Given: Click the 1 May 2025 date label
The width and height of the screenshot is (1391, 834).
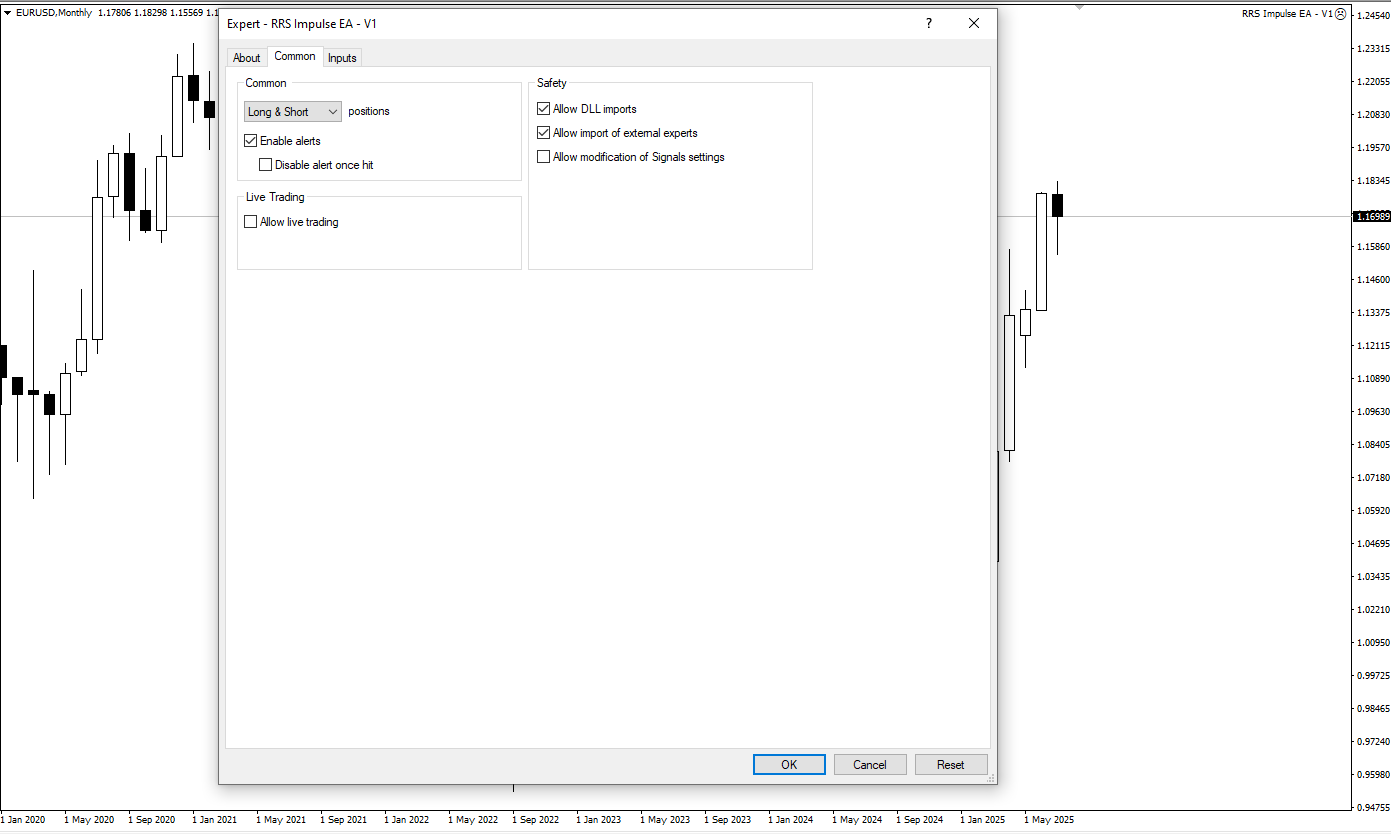Looking at the screenshot, I should click(x=1050, y=820).
